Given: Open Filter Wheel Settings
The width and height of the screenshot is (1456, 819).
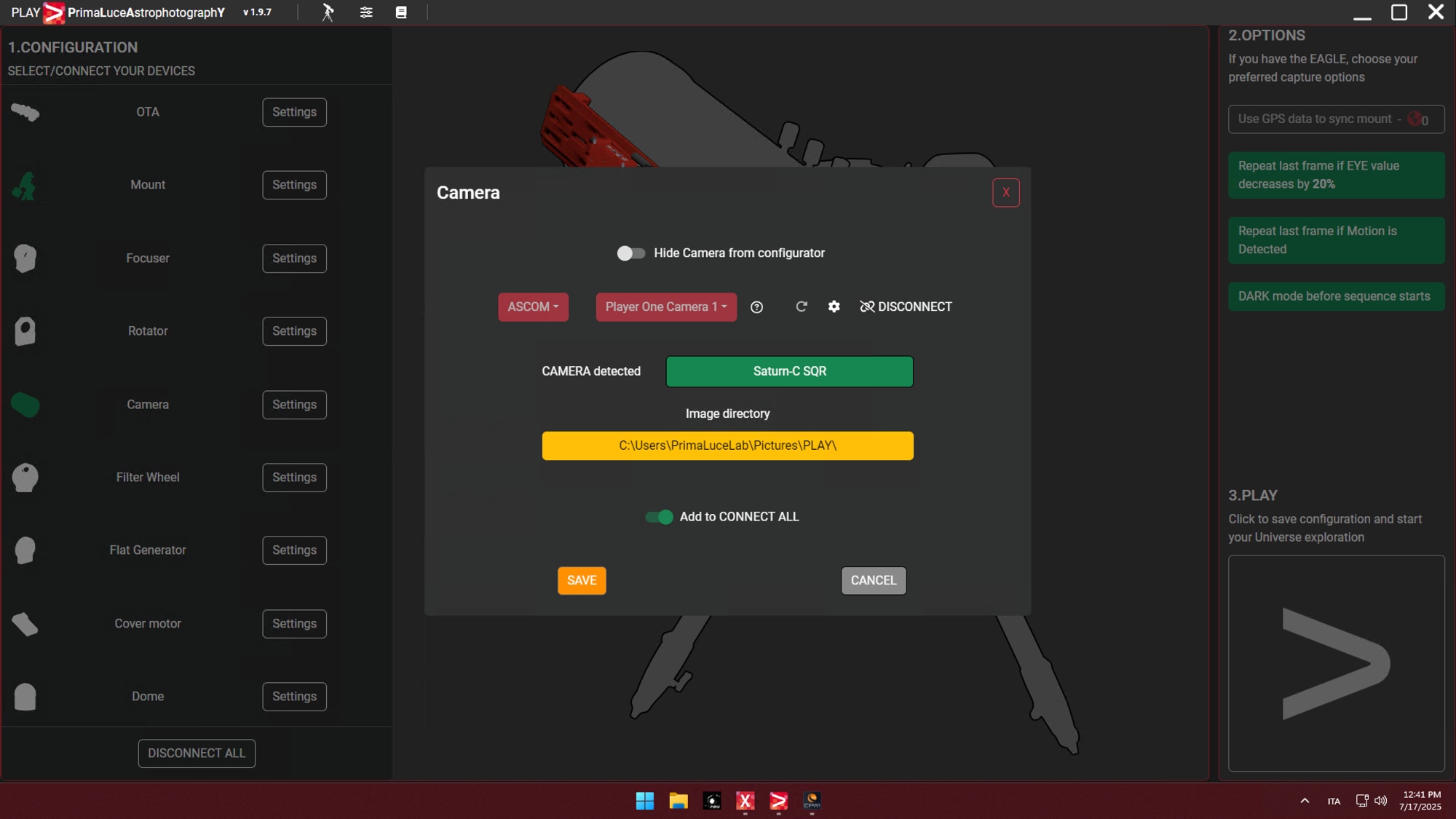Looking at the screenshot, I should (x=294, y=478).
